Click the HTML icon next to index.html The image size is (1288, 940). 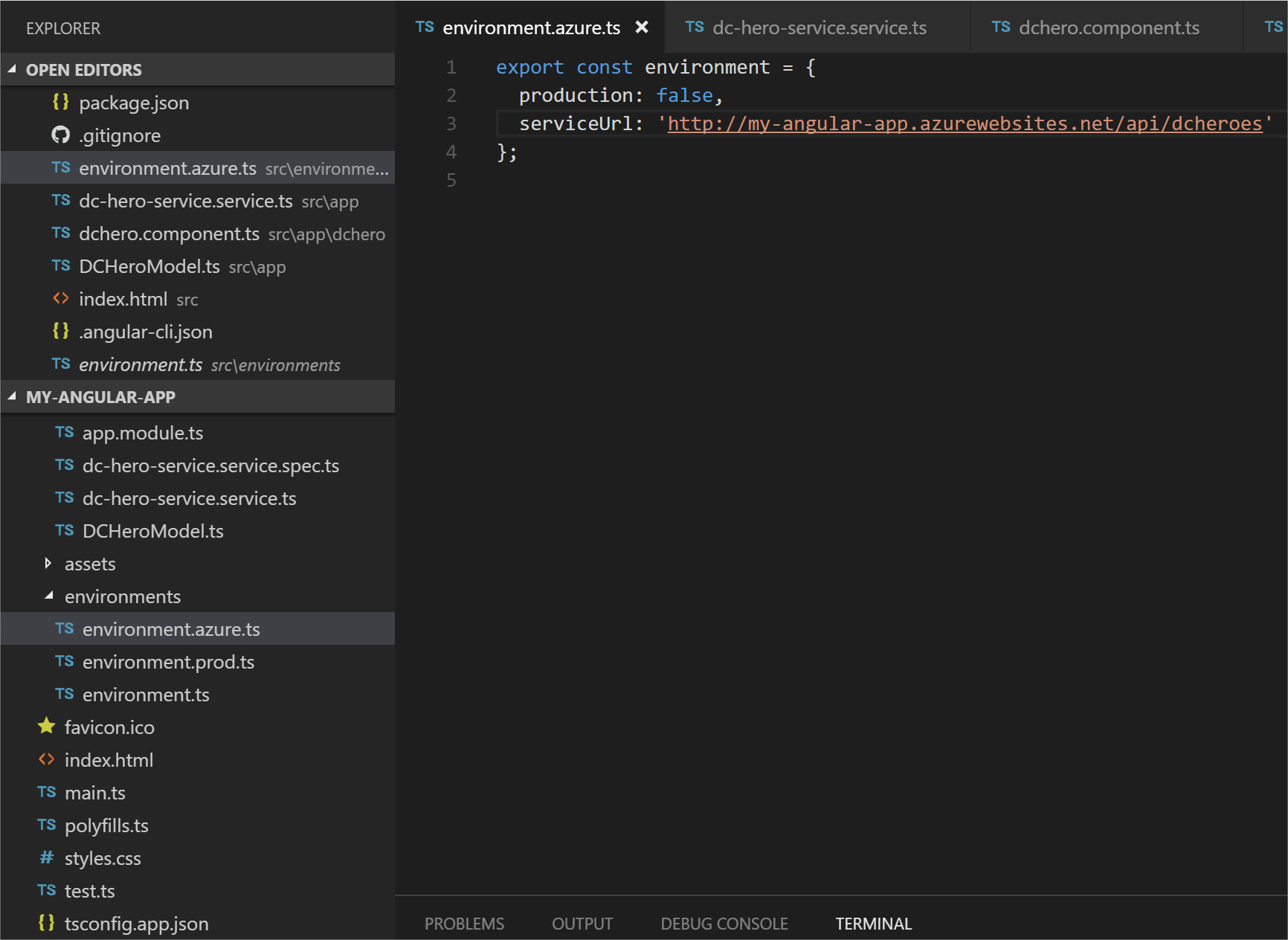click(46, 759)
